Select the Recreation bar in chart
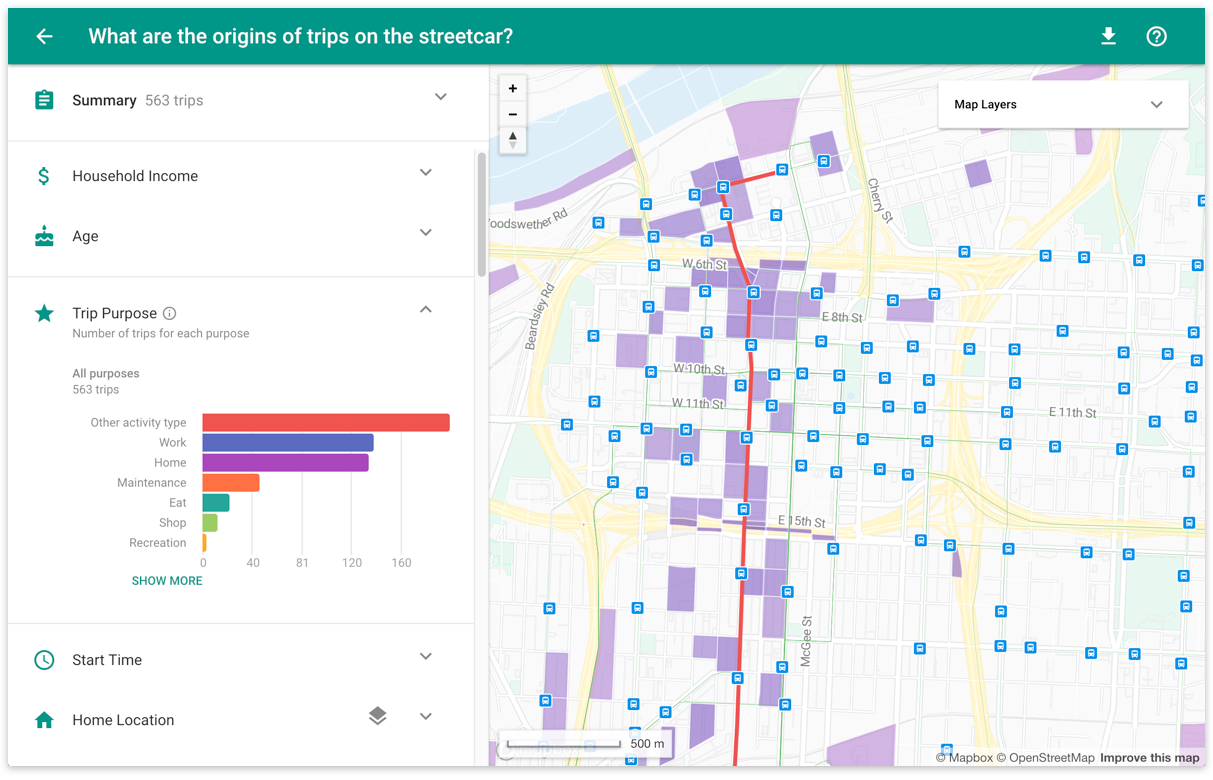Screen dimensions: 1213x780 coord(205,543)
